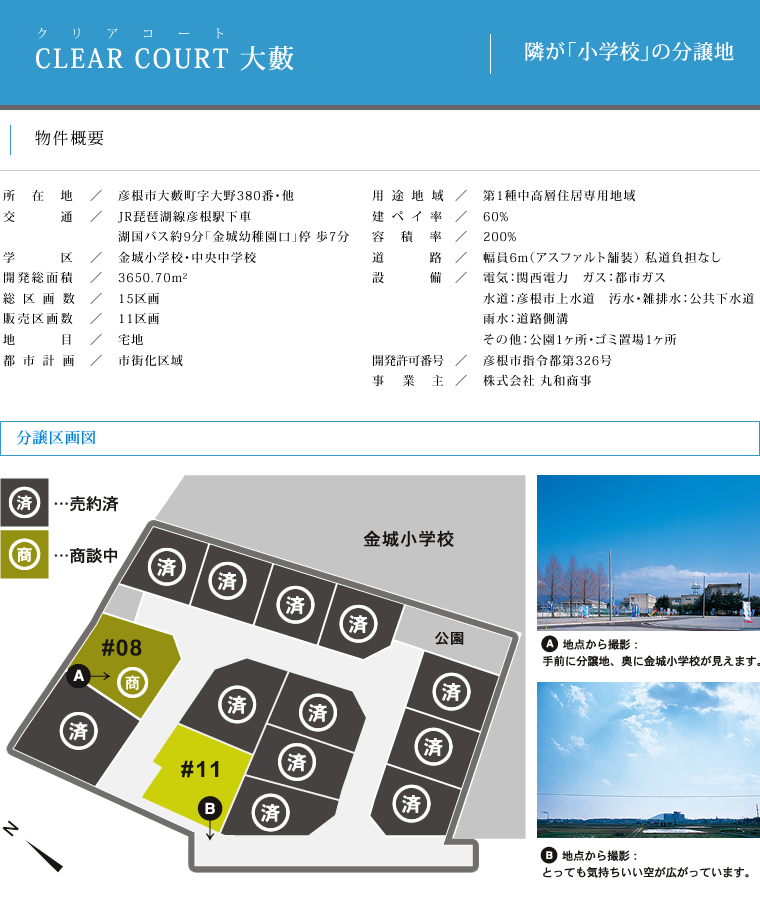
Task: Click the 金城小学校 label on the map
Action: 408,539
